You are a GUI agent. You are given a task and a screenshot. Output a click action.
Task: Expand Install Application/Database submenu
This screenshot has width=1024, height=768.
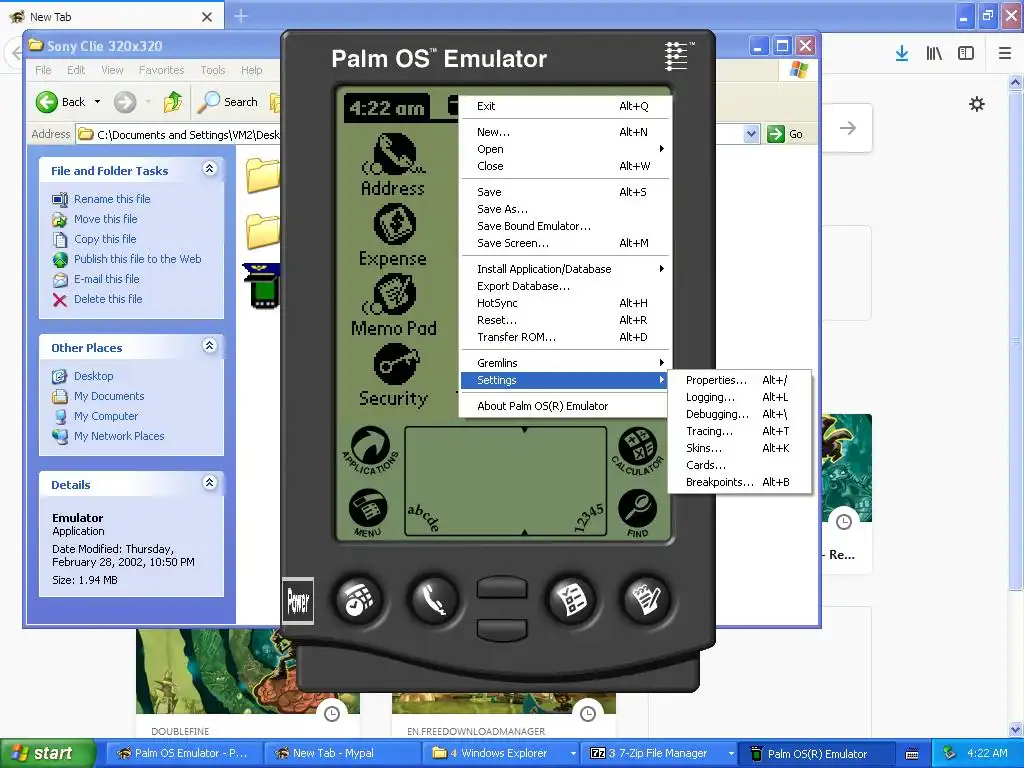click(x=566, y=268)
